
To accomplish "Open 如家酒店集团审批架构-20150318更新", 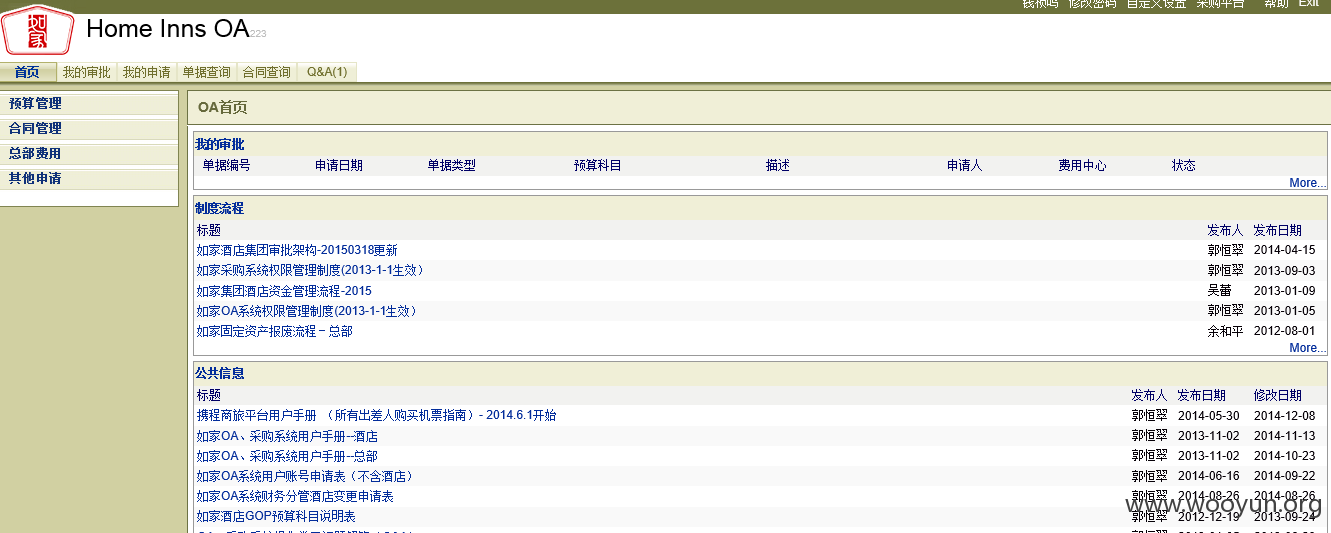I will click(x=297, y=250).
